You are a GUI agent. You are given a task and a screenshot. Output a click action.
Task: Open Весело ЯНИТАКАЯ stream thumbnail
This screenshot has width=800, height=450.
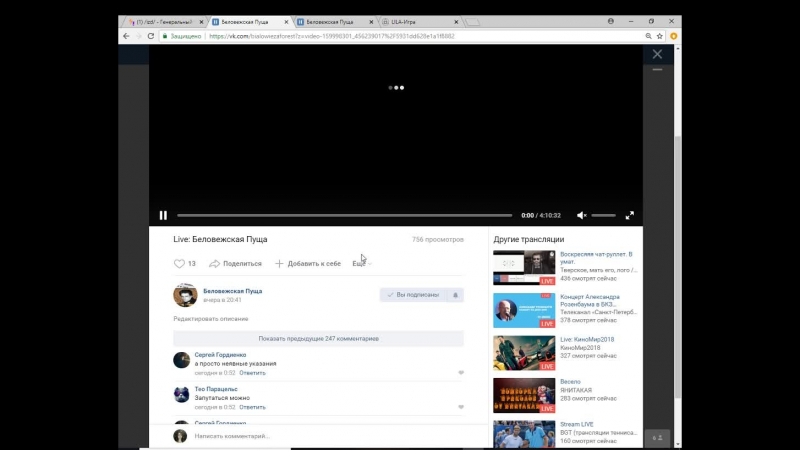point(524,395)
